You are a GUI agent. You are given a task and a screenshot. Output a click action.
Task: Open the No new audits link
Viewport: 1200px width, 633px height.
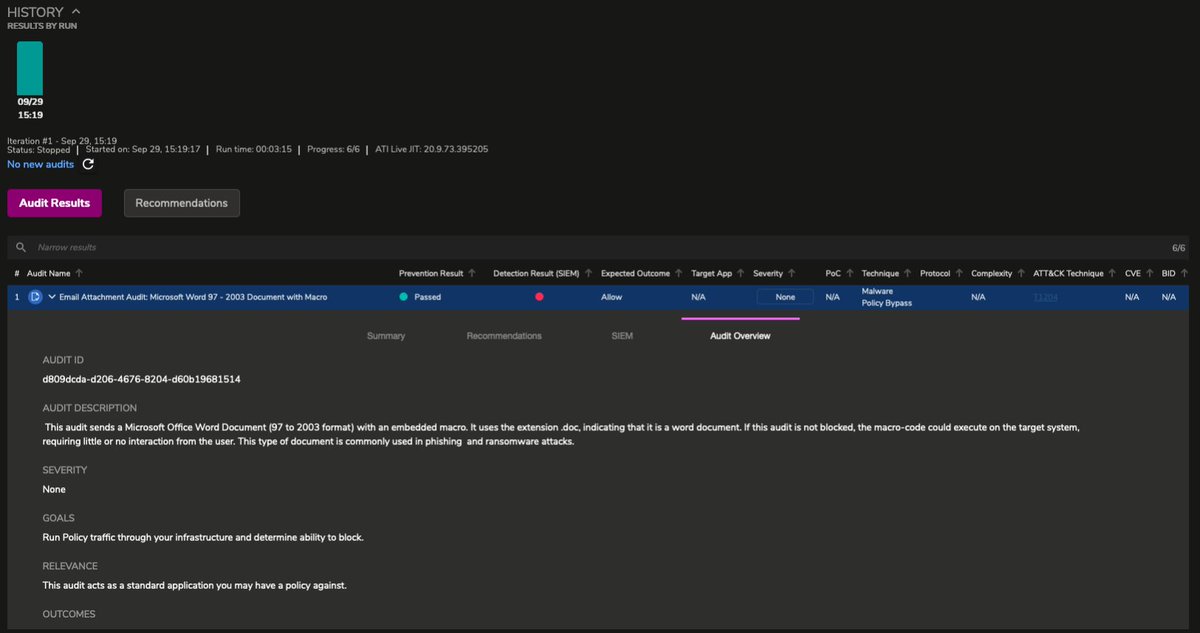(x=41, y=164)
